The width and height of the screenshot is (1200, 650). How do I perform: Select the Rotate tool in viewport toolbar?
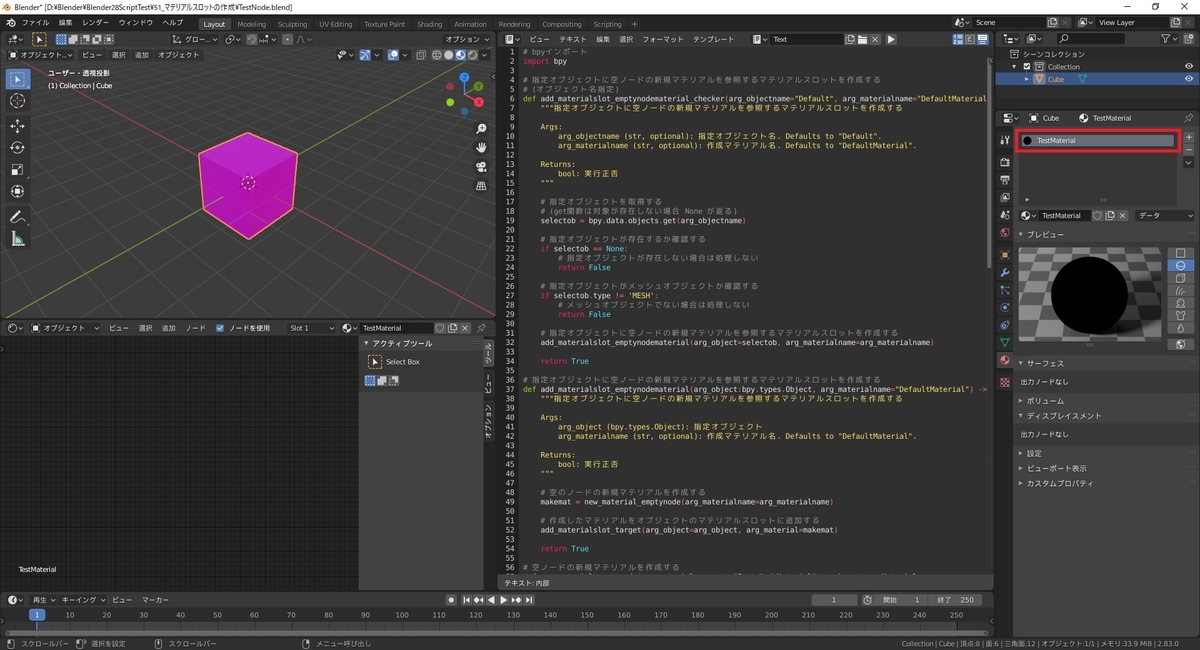(x=18, y=147)
